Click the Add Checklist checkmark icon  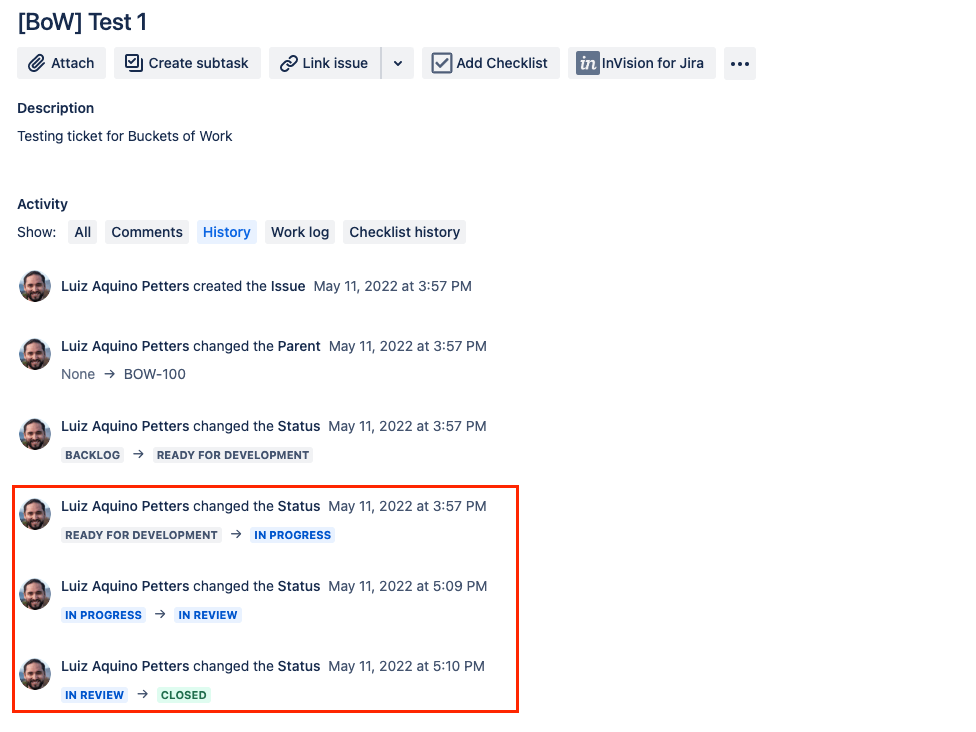[441, 63]
